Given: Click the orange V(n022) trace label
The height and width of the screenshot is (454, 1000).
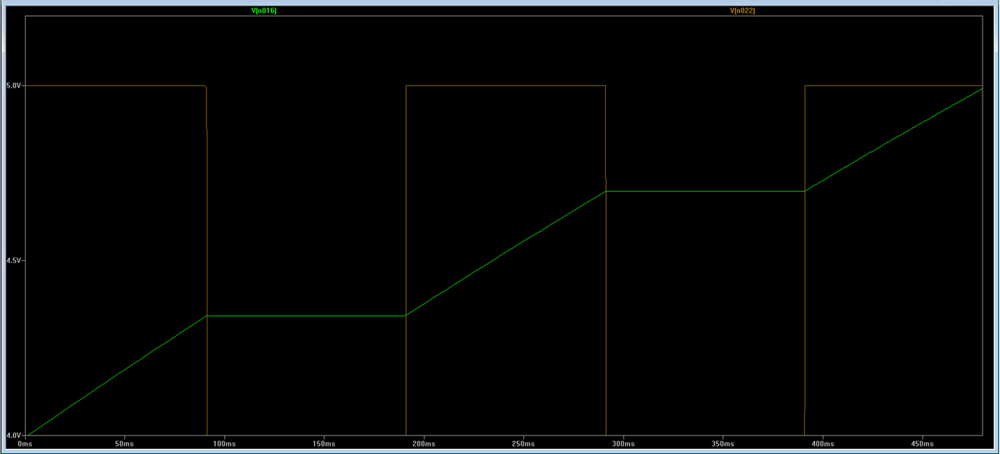Looking at the screenshot, I should click(x=741, y=10).
